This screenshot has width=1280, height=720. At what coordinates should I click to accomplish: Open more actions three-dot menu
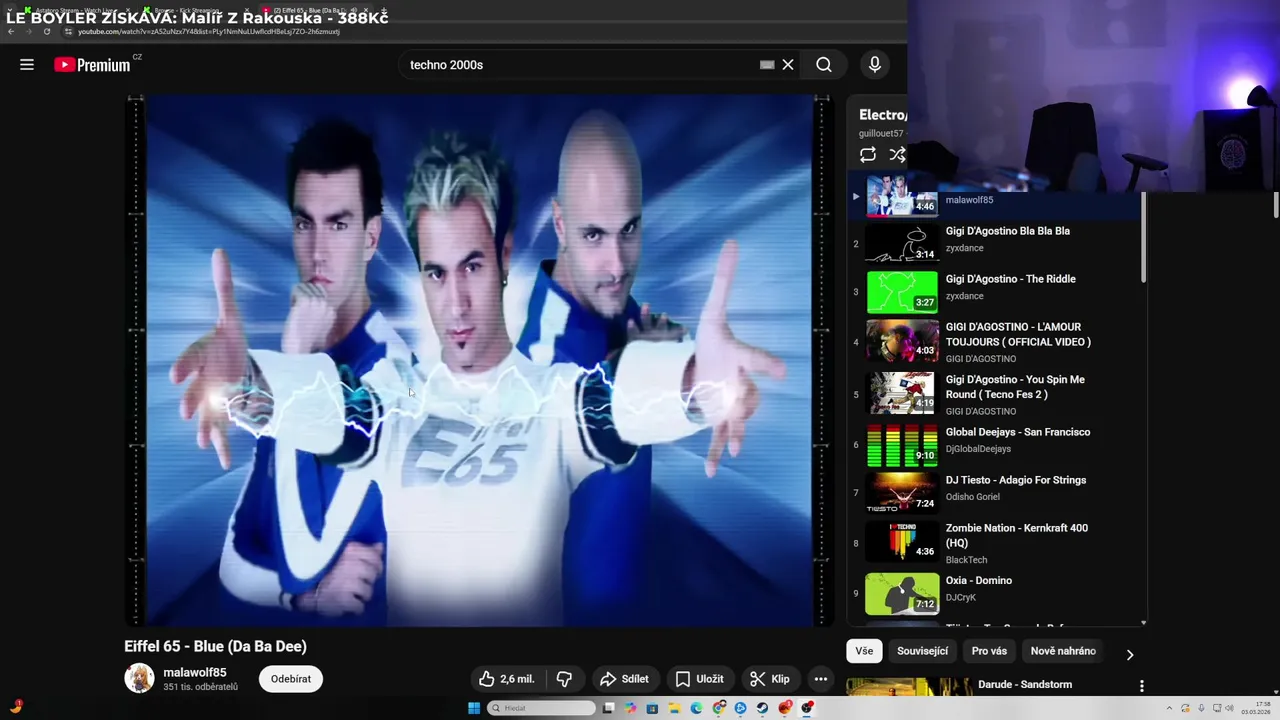(x=821, y=679)
